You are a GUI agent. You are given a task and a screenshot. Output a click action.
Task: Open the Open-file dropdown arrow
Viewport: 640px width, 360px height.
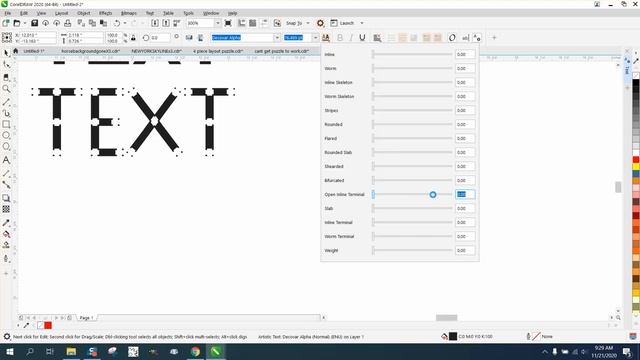click(24, 23)
